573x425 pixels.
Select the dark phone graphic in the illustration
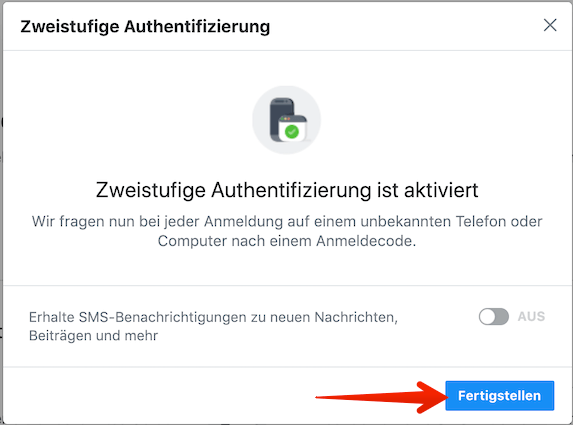[x=280, y=119]
